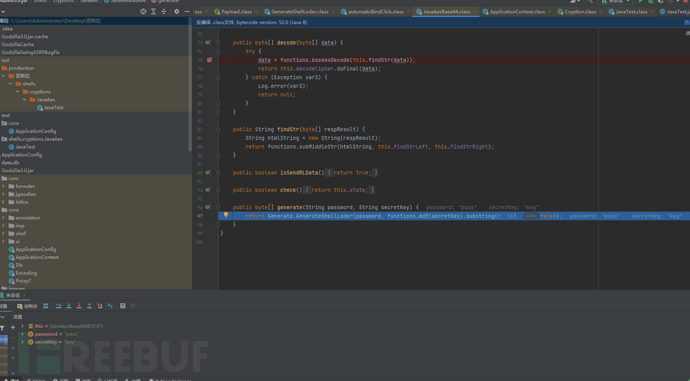Click Step Into debugger icon
Viewport: 690px width, 381px height.
69,306
